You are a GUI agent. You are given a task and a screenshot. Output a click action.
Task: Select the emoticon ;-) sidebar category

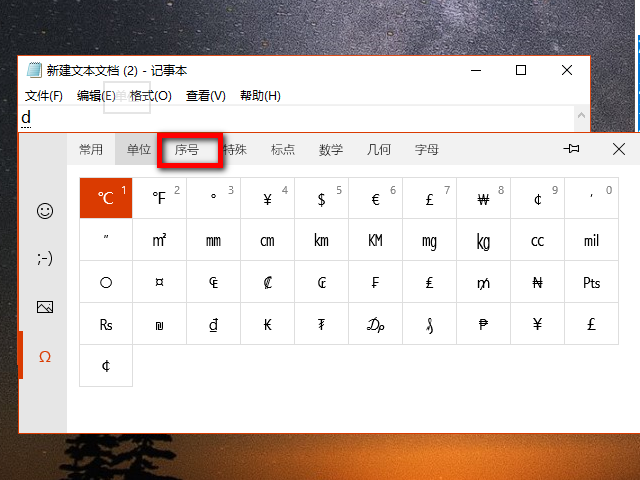pos(44,259)
